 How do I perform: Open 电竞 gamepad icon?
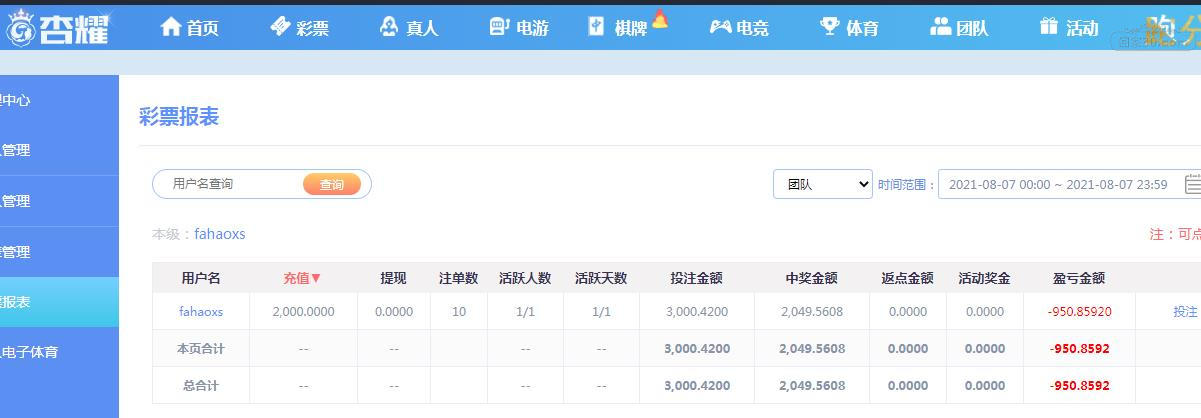720,27
